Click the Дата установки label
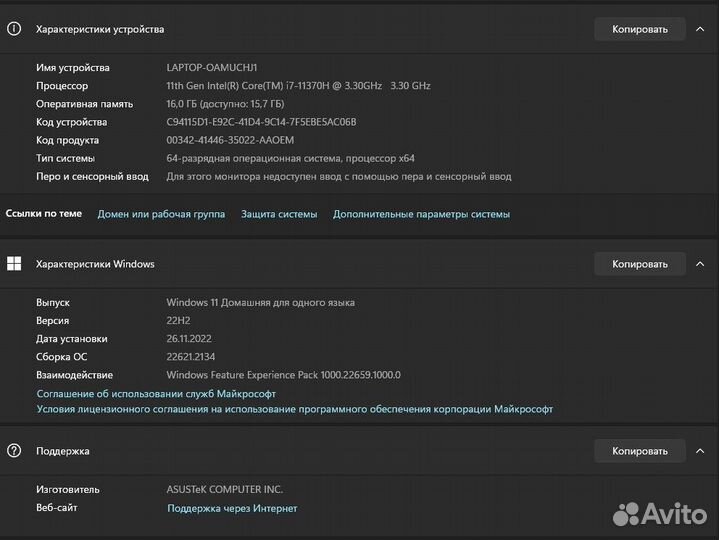The width and height of the screenshot is (719, 540). pos(72,339)
